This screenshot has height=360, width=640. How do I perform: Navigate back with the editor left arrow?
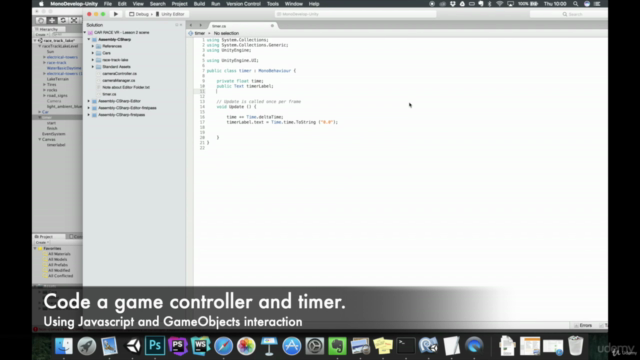click(x=191, y=25)
